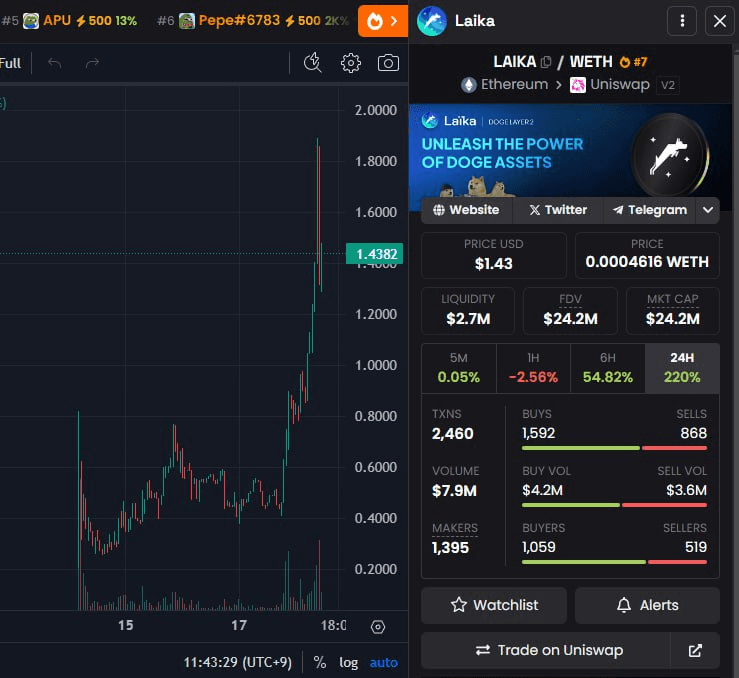Click the chart time zone settings target icon
739x678 pixels.
pyautogui.click(x=378, y=627)
